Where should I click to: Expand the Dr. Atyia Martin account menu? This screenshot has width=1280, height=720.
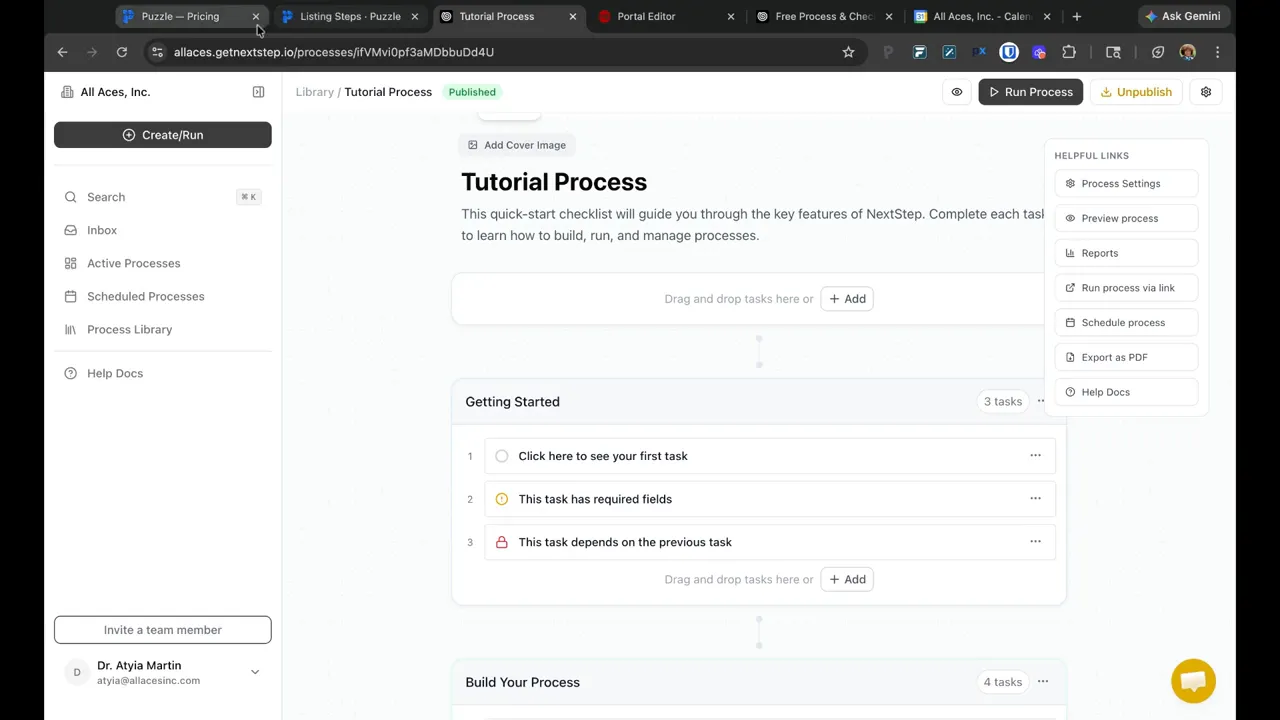coord(255,671)
